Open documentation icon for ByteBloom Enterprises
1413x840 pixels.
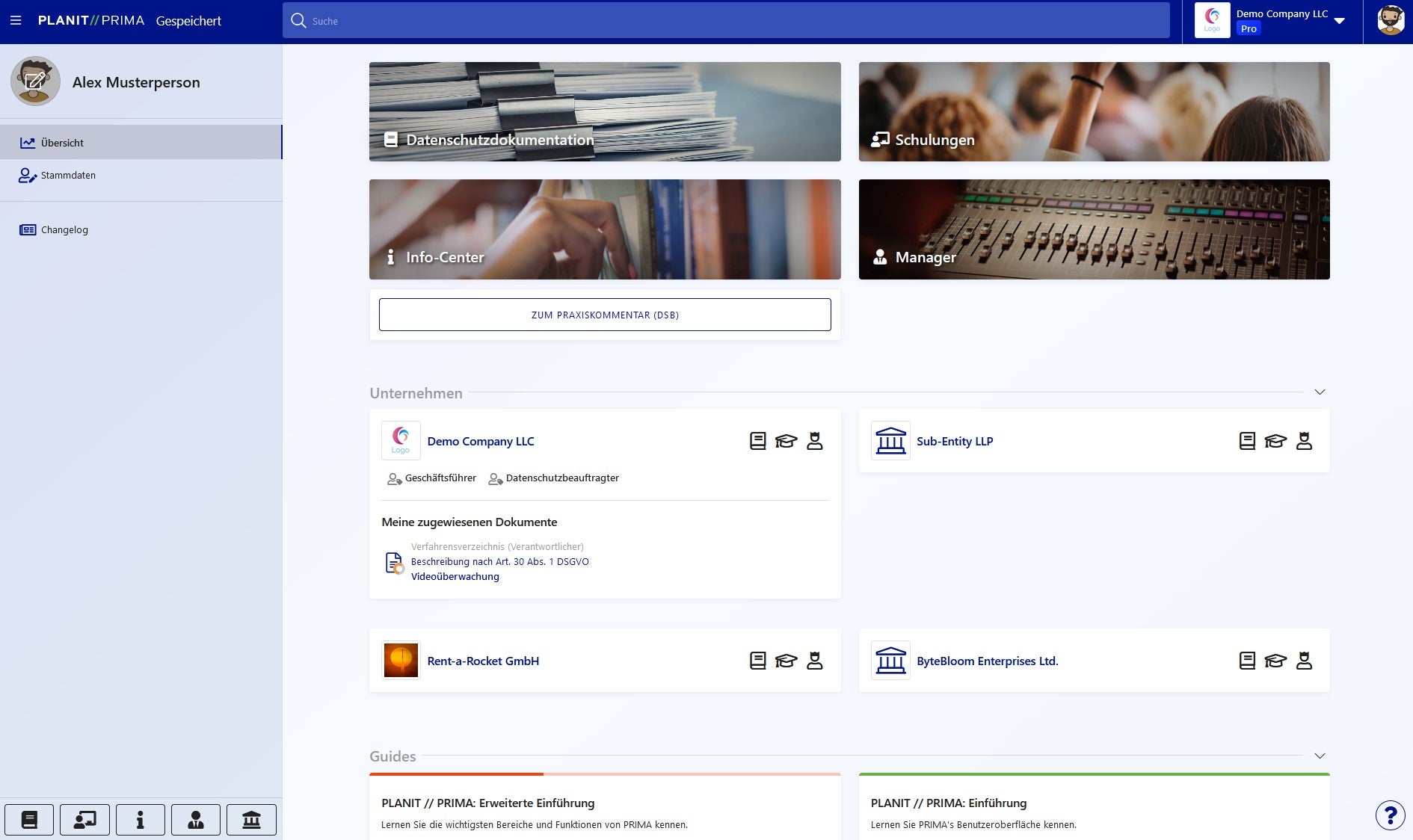pos(1247,661)
